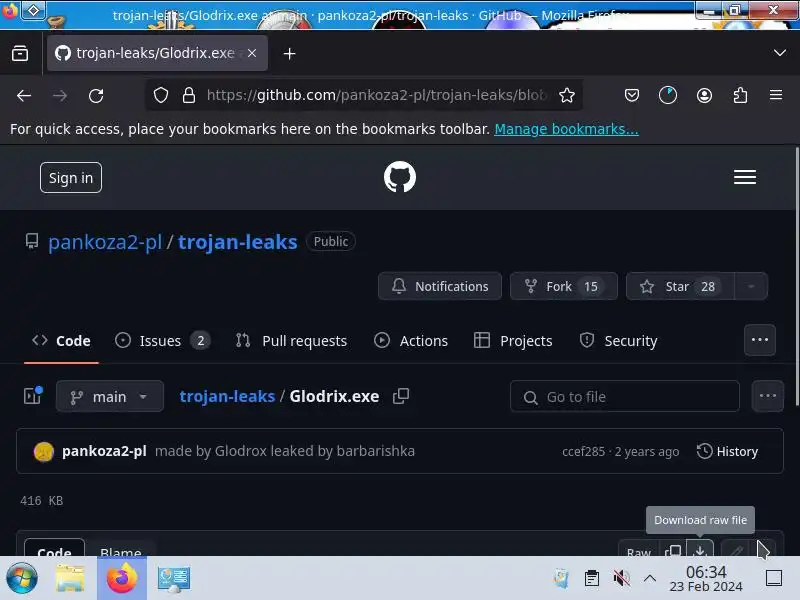This screenshot has width=800, height=600.
Task: Reload the page with the refresh icon
Action: point(96,95)
